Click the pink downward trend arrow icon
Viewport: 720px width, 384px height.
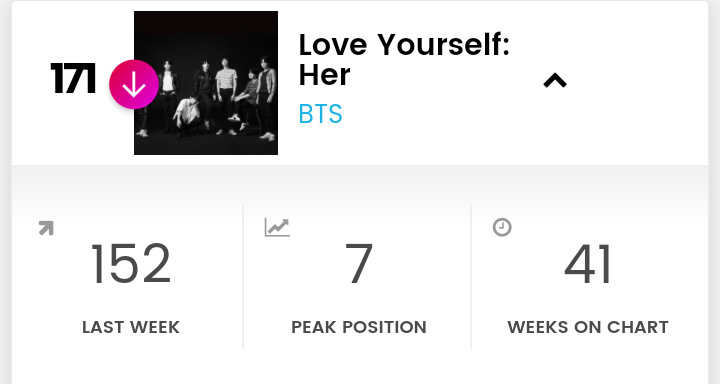click(x=134, y=85)
